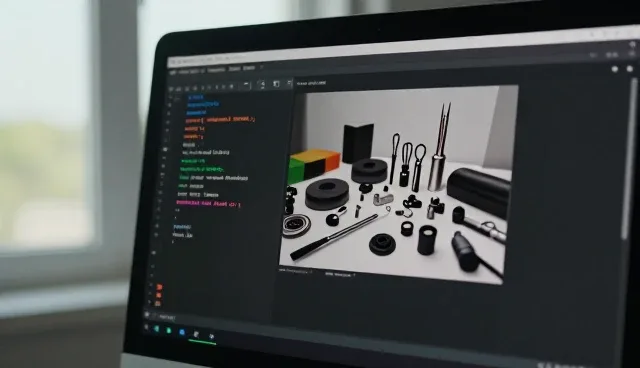Viewport: 640px width, 368px height.
Task: Click the first caption label below the preview image
Action: [296, 270]
